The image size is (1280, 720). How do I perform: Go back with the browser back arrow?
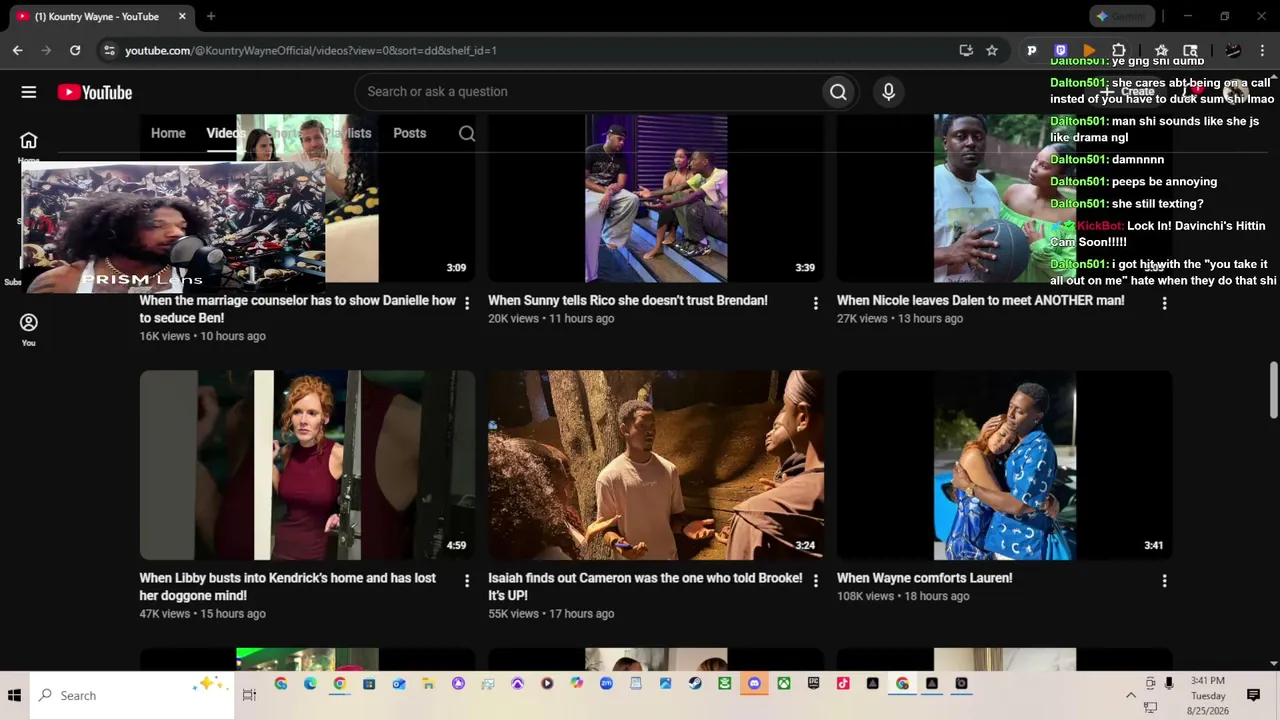coord(17,50)
